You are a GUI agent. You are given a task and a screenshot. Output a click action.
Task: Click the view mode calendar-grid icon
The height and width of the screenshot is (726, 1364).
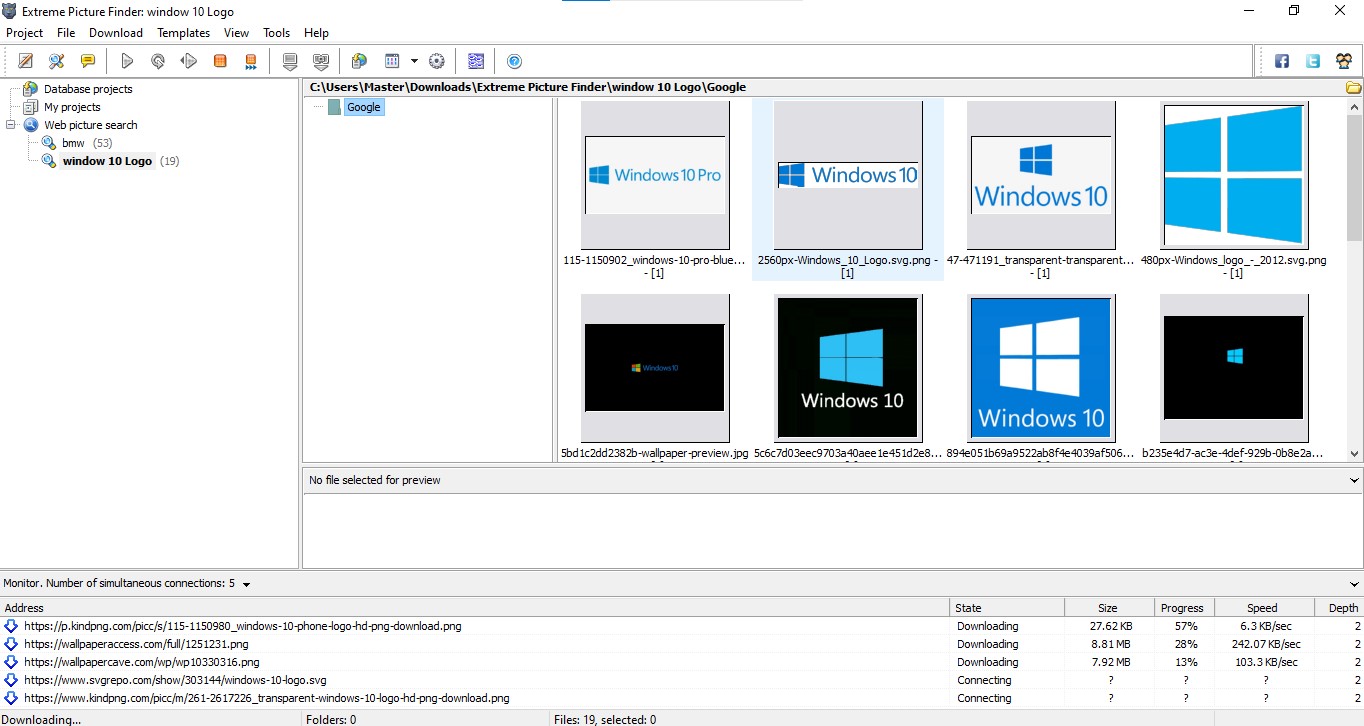(392, 61)
